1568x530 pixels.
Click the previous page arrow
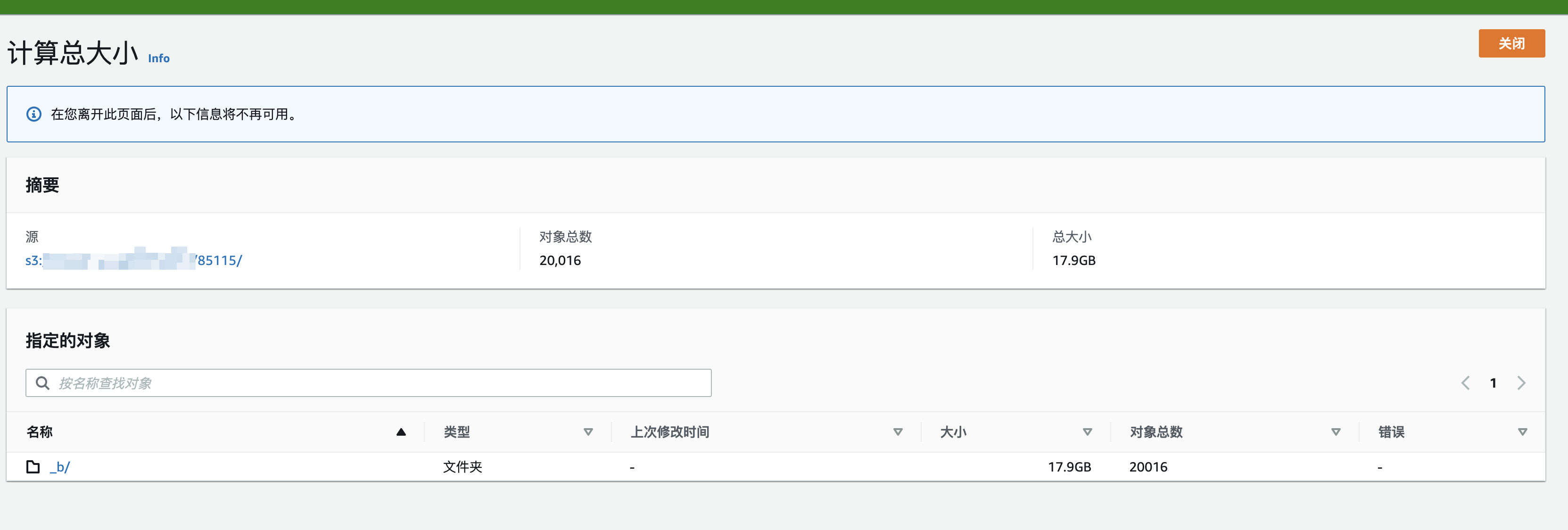pyautogui.click(x=1465, y=383)
